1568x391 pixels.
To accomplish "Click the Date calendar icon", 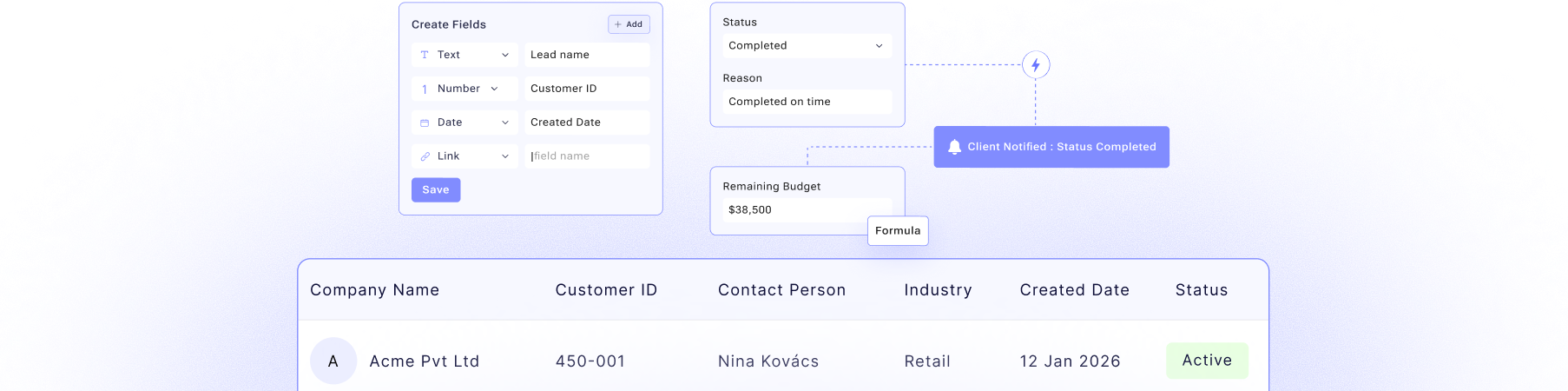I will pyautogui.click(x=425, y=123).
